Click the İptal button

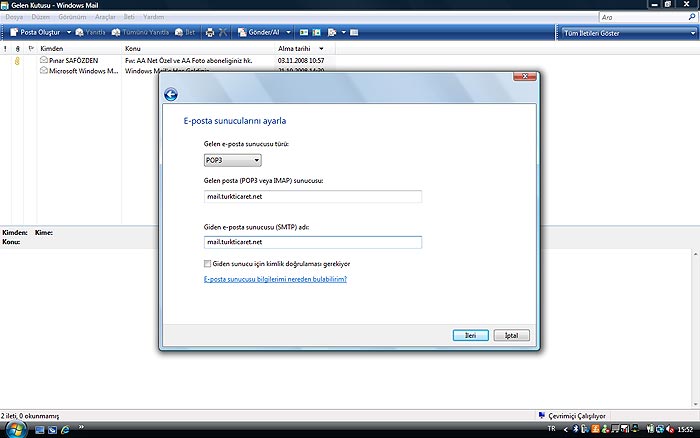[x=512, y=335]
